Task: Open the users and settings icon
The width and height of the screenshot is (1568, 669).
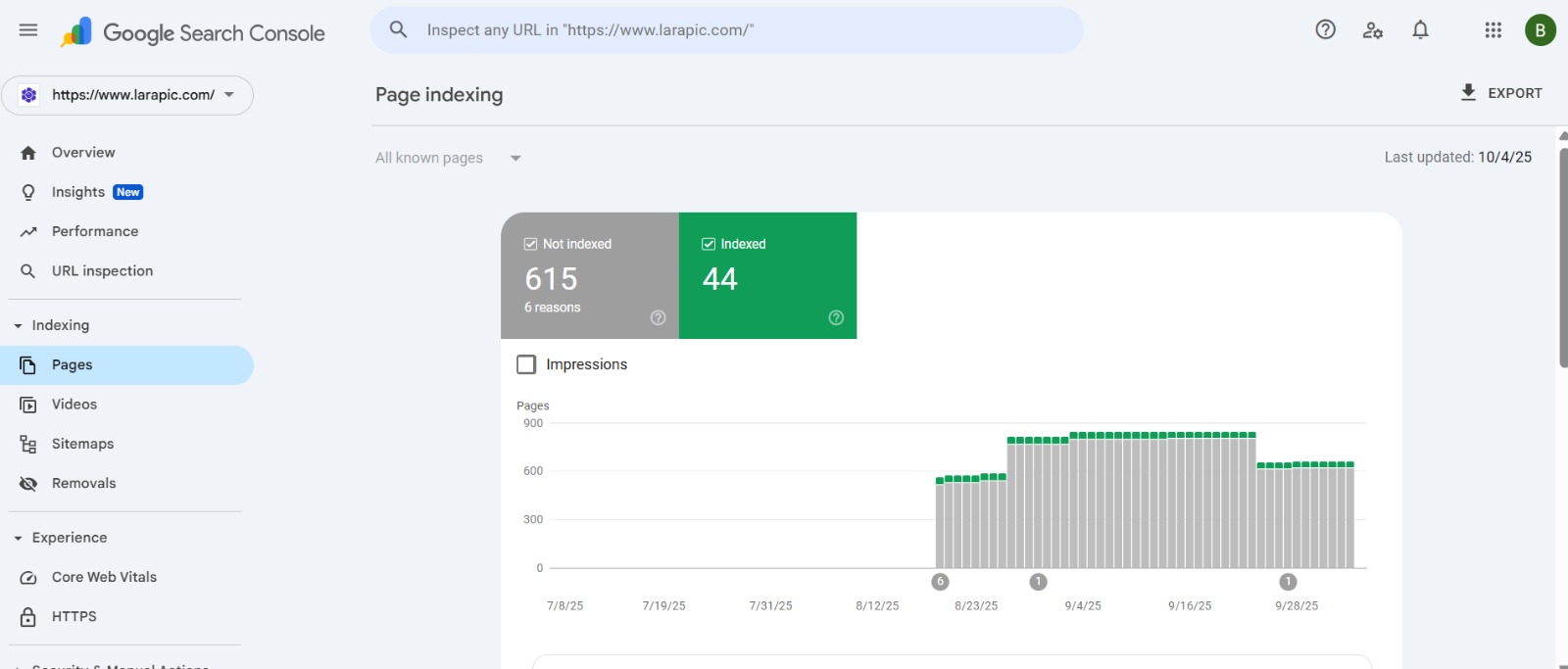Action: pyautogui.click(x=1372, y=30)
